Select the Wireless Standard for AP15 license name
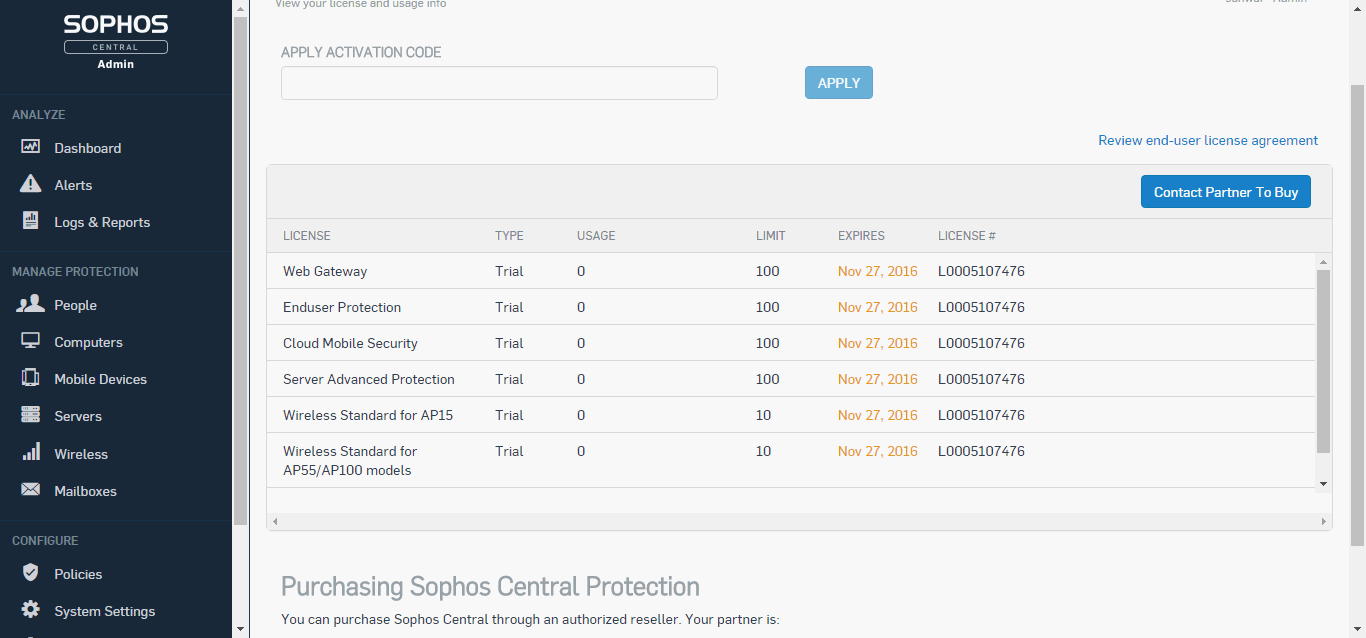The height and width of the screenshot is (638, 1366). pyautogui.click(x=368, y=415)
